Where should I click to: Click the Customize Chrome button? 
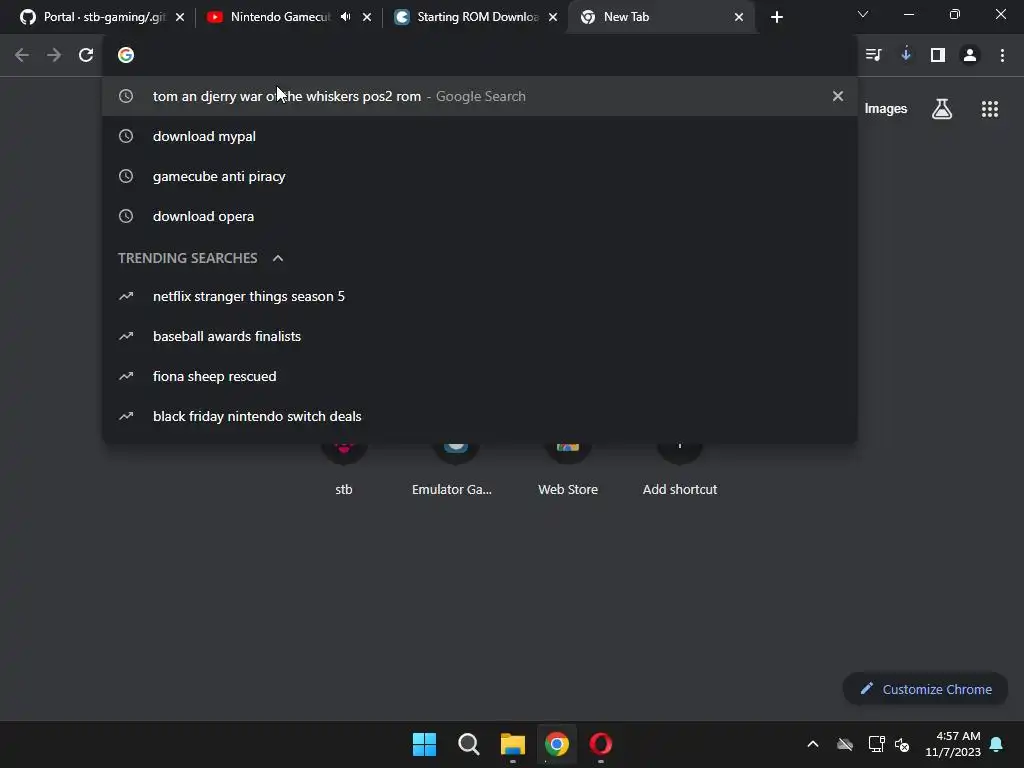pos(925,689)
